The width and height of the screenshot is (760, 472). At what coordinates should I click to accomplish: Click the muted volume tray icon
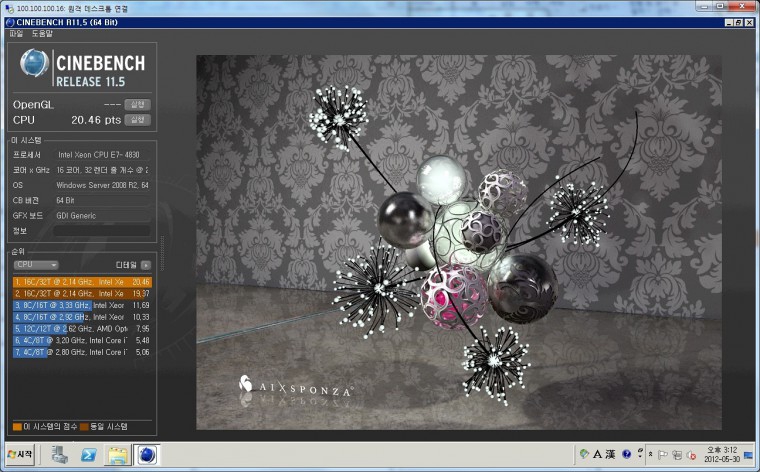point(691,455)
